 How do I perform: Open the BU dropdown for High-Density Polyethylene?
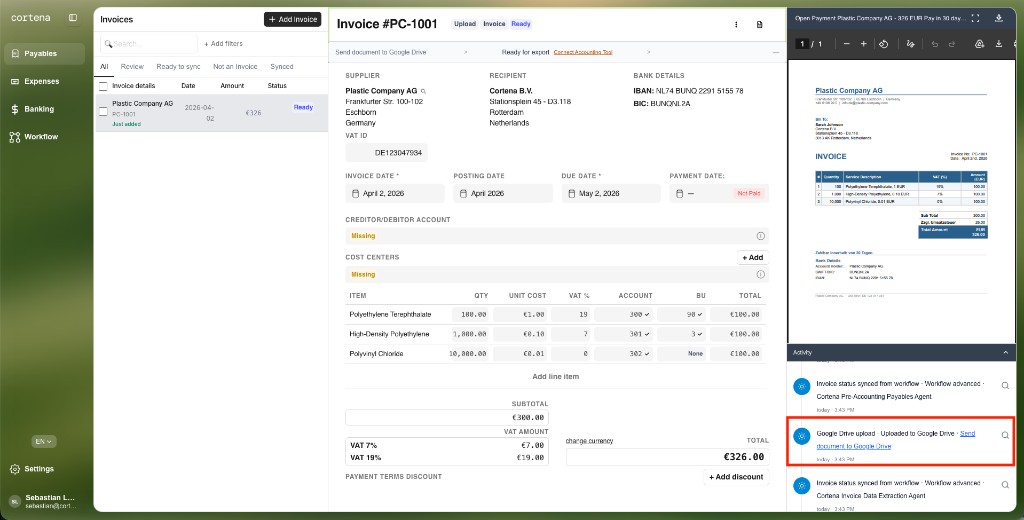click(682, 334)
